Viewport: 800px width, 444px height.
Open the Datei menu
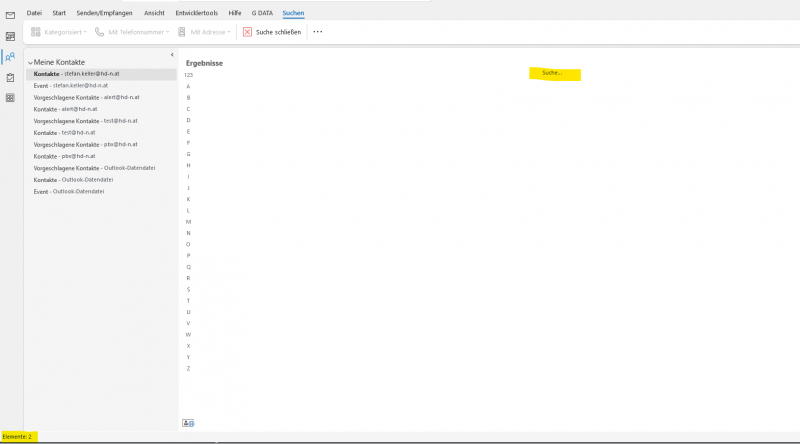pyautogui.click(x=34, y=13)
